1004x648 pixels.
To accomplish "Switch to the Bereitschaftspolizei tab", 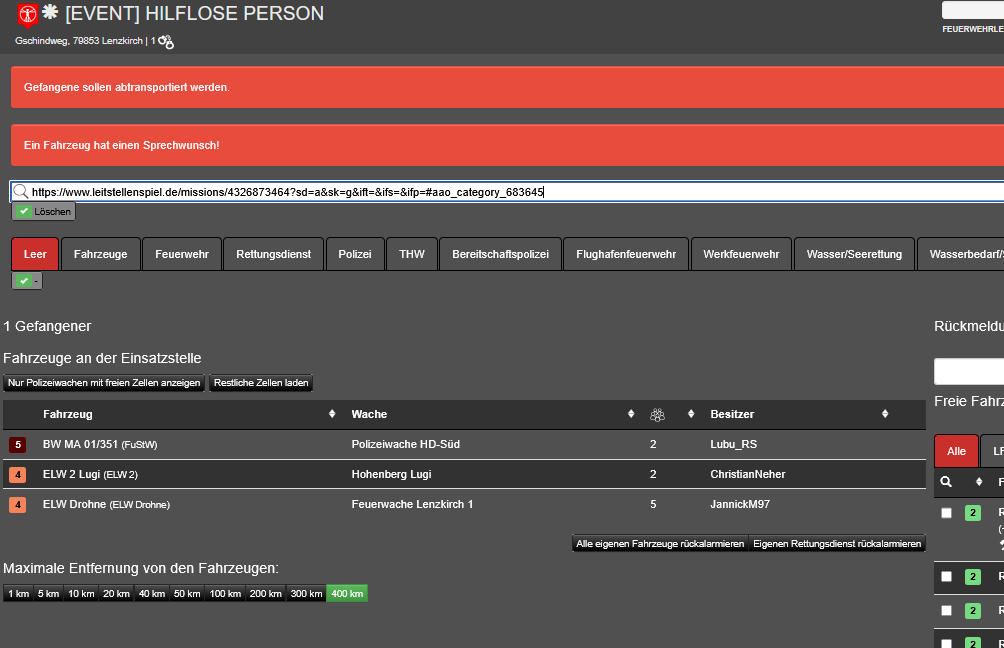I will 500,254.
